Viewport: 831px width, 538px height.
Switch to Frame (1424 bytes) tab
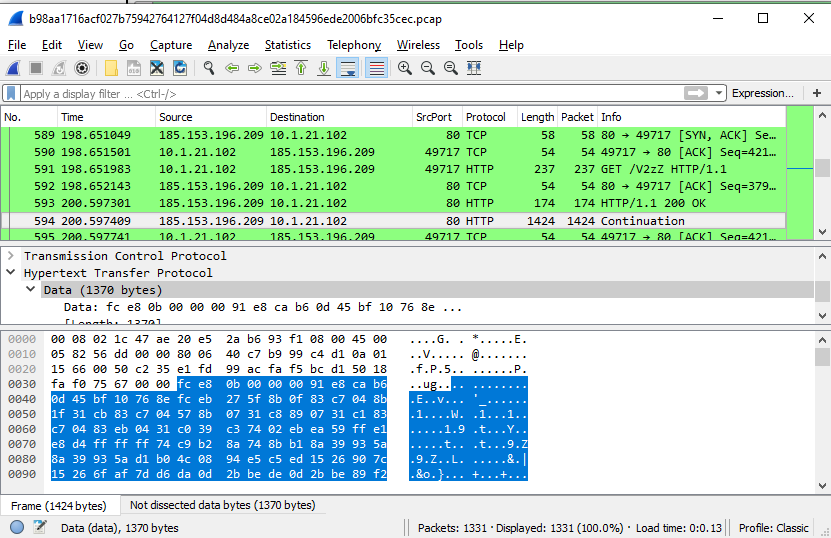tap(58, 506)
